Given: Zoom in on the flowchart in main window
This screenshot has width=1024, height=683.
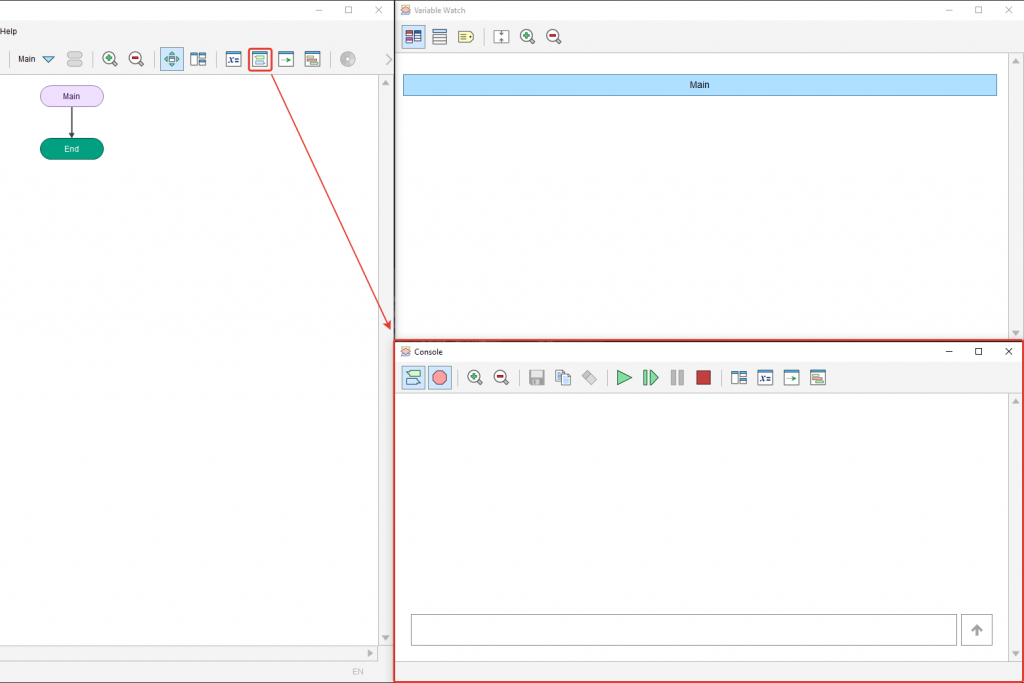Looking at the screenshot, I should (x=110, y=59).
